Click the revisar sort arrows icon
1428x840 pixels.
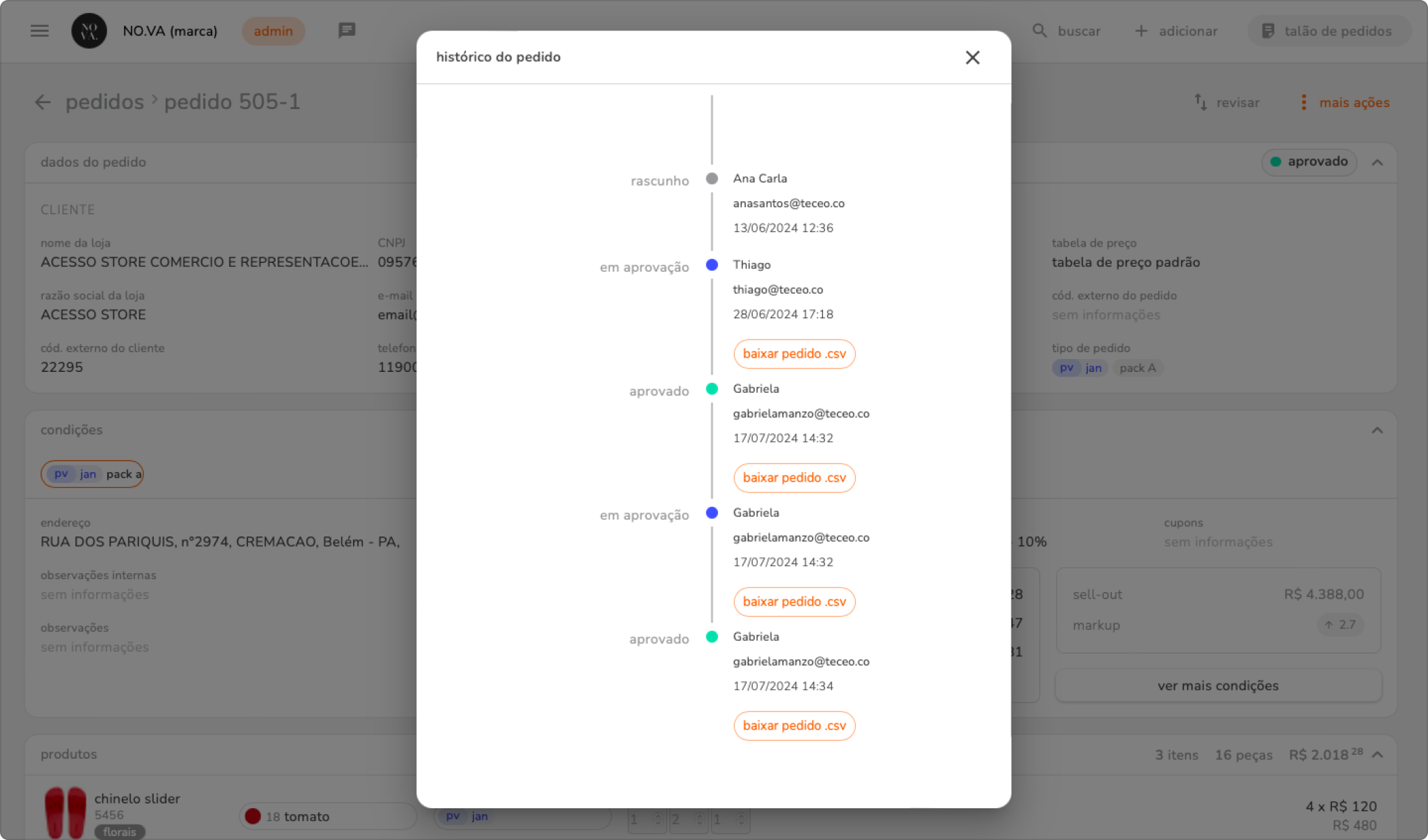(x=1200, y=102)
